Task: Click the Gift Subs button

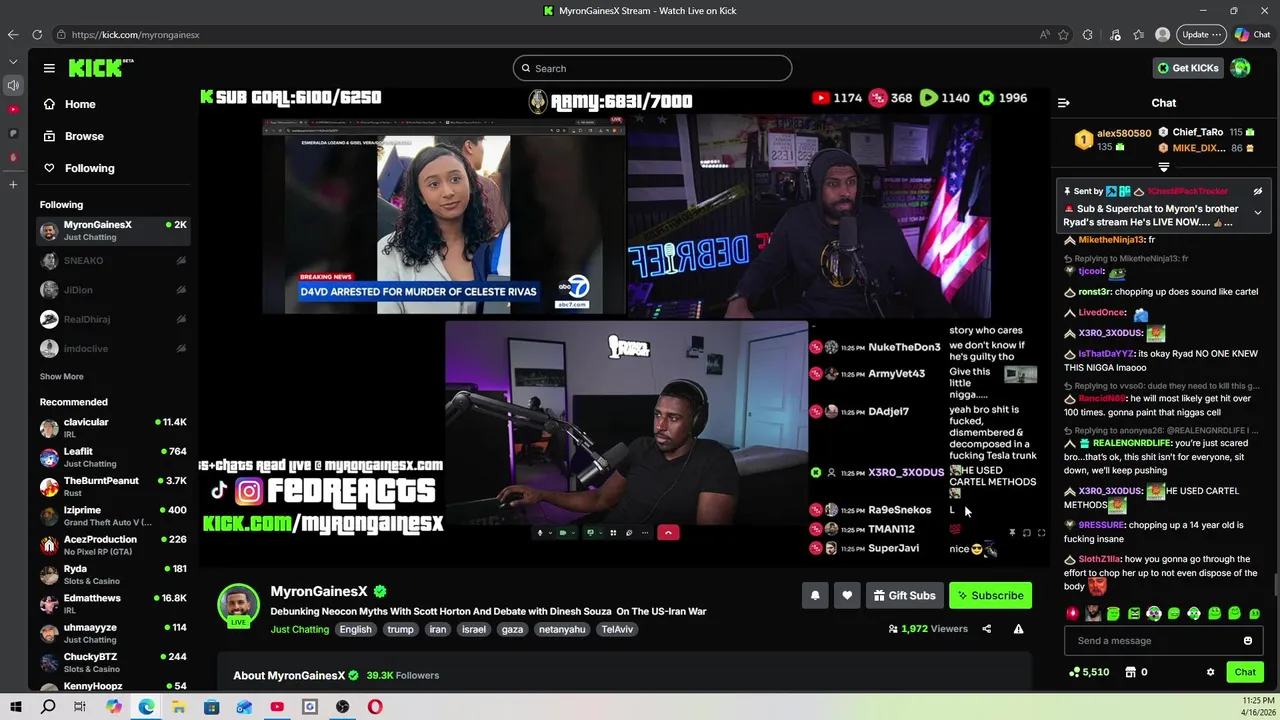Action: [905, 595]
